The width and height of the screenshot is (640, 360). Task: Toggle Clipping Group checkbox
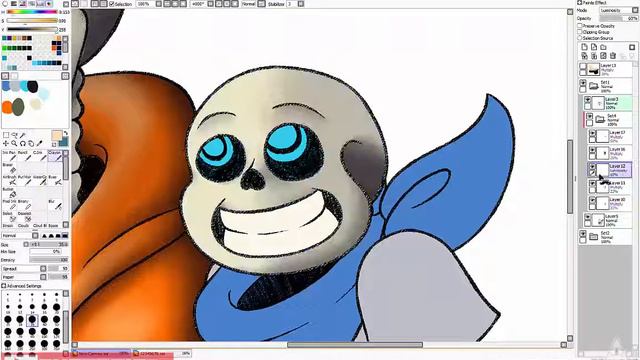coord(580,32)
